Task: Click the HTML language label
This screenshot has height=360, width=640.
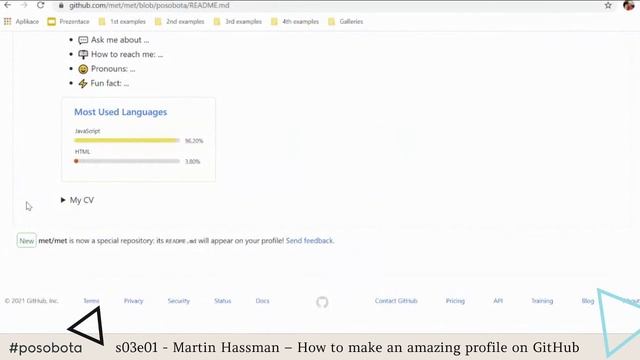Action: [x=82, y=151]
